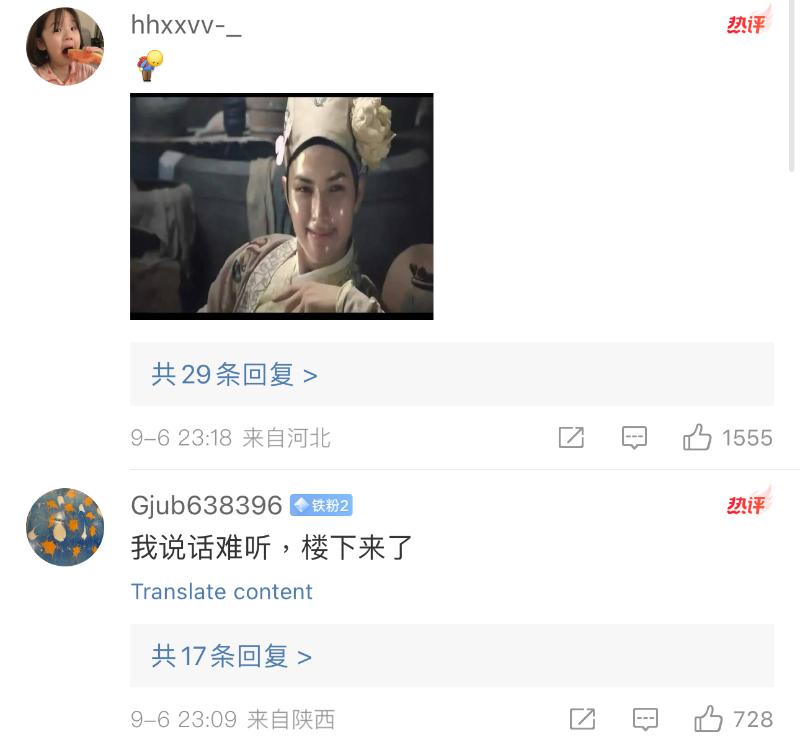Click Translate content link
800x750 pixels.
pos(221,592)
